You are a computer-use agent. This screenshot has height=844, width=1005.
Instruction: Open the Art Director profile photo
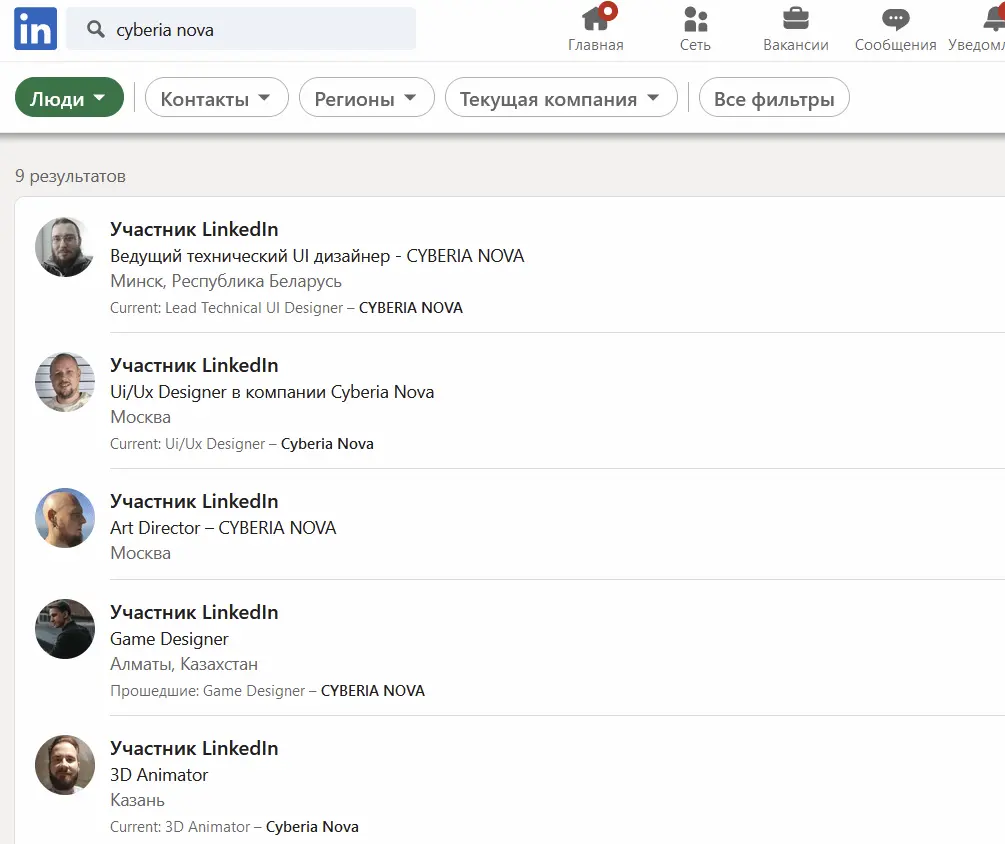click(x=65, y=518)
